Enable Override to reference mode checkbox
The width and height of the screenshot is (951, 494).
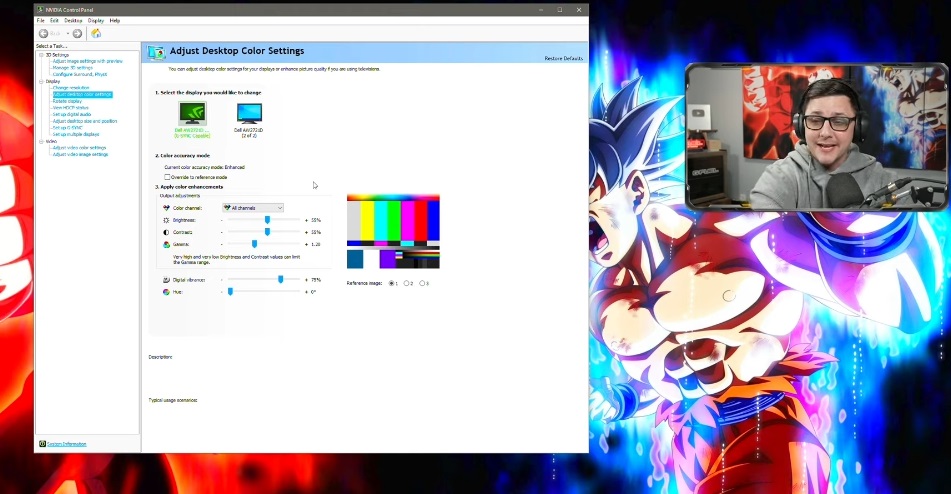point(167,177)
